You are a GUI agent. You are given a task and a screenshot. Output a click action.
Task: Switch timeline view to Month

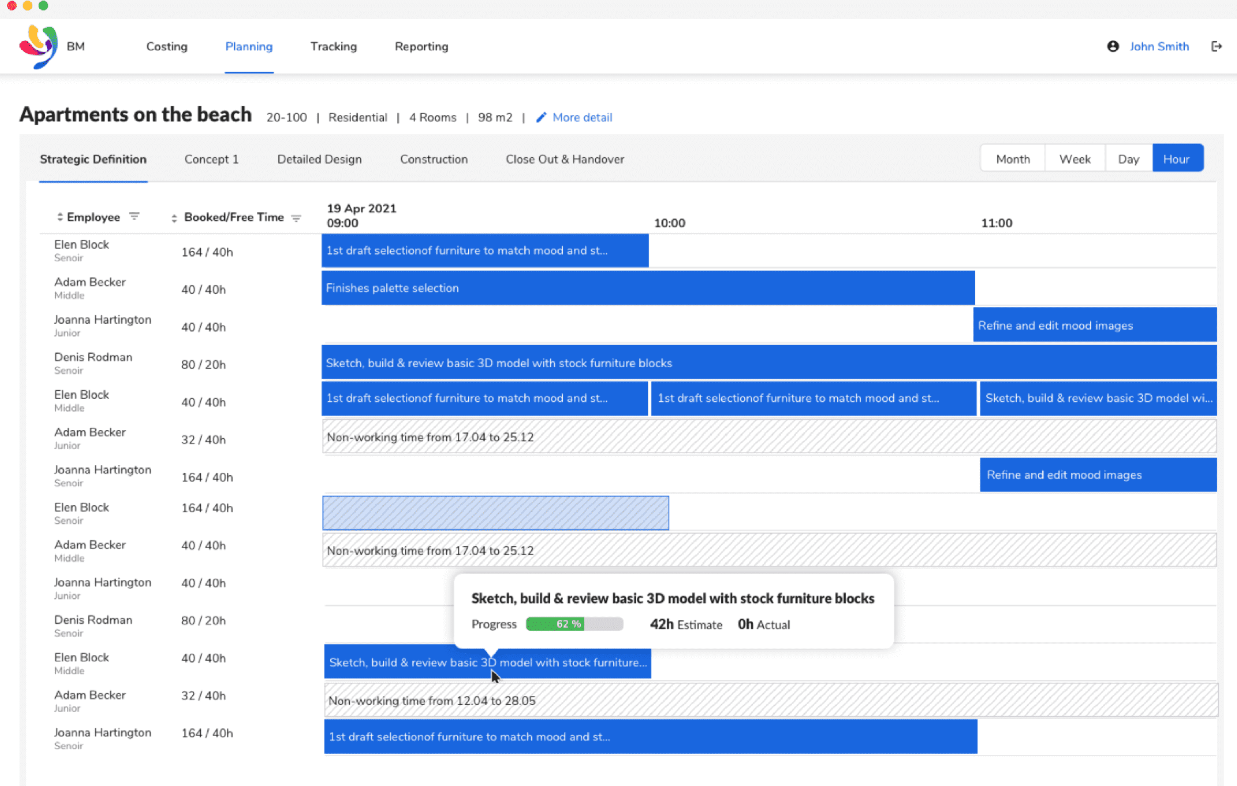(x=1013, y=159)
